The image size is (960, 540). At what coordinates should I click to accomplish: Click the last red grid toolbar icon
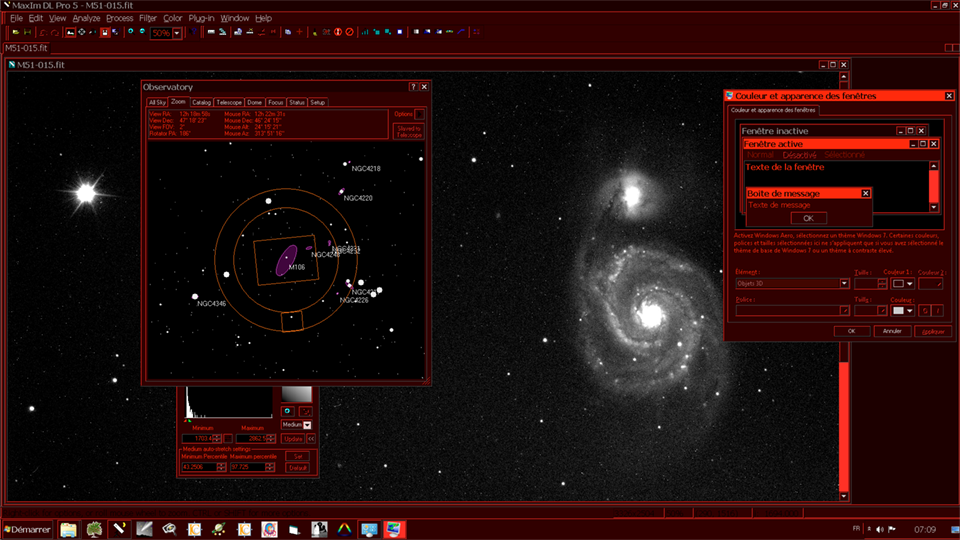[x=476, y=32]
